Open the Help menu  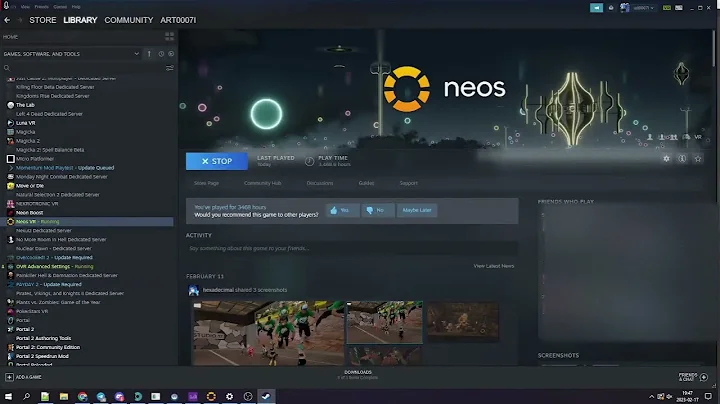pos(76,7)
